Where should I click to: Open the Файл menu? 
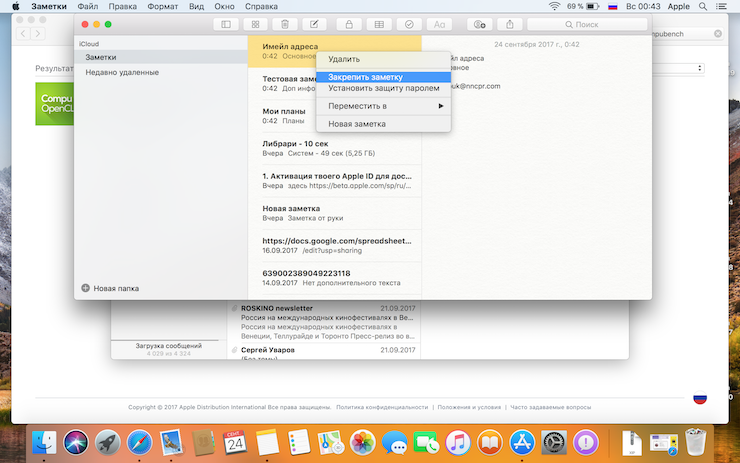pos(88,7)
